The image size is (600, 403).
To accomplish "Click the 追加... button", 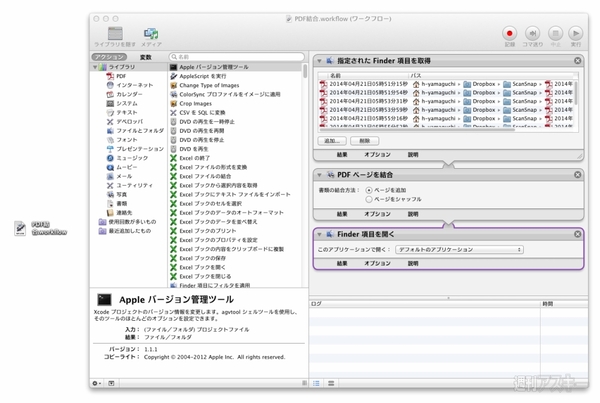I will (x=332, y=141).
